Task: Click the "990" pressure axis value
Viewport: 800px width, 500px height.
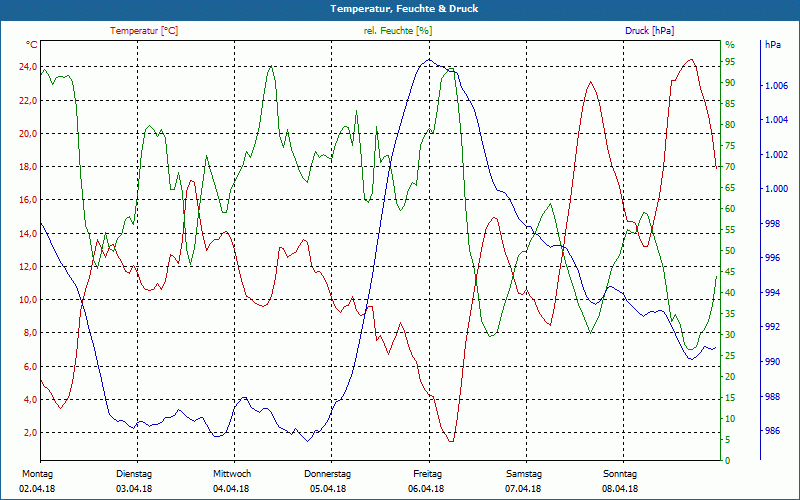Action: pyautogui.click(x=773, y=362)
